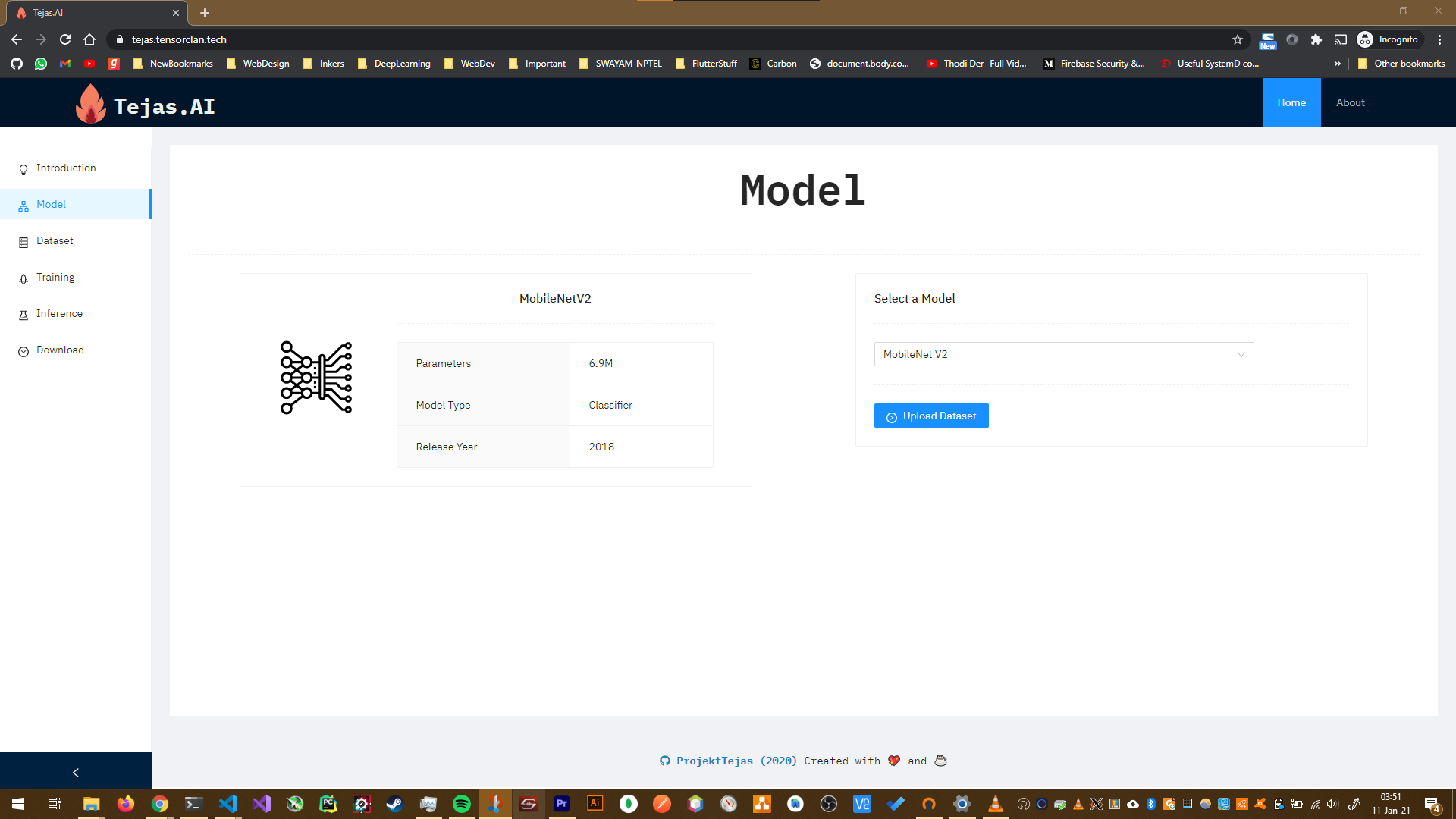The height and width of the screenshot is (819, 1456).
Task: Bookmark page with the star icon
Action: [1237, 39]
